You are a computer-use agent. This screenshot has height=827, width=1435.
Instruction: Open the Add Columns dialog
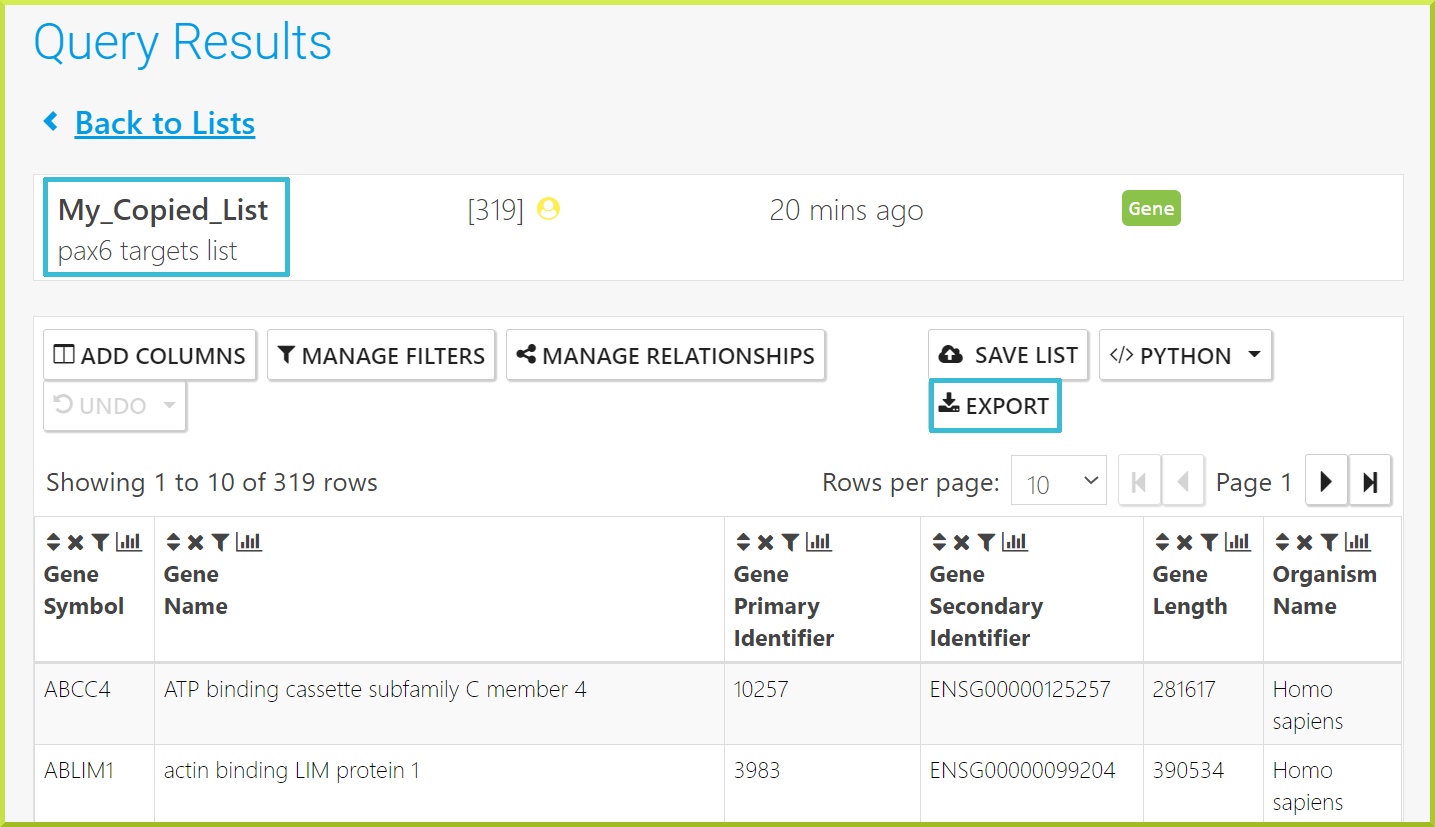150,355
